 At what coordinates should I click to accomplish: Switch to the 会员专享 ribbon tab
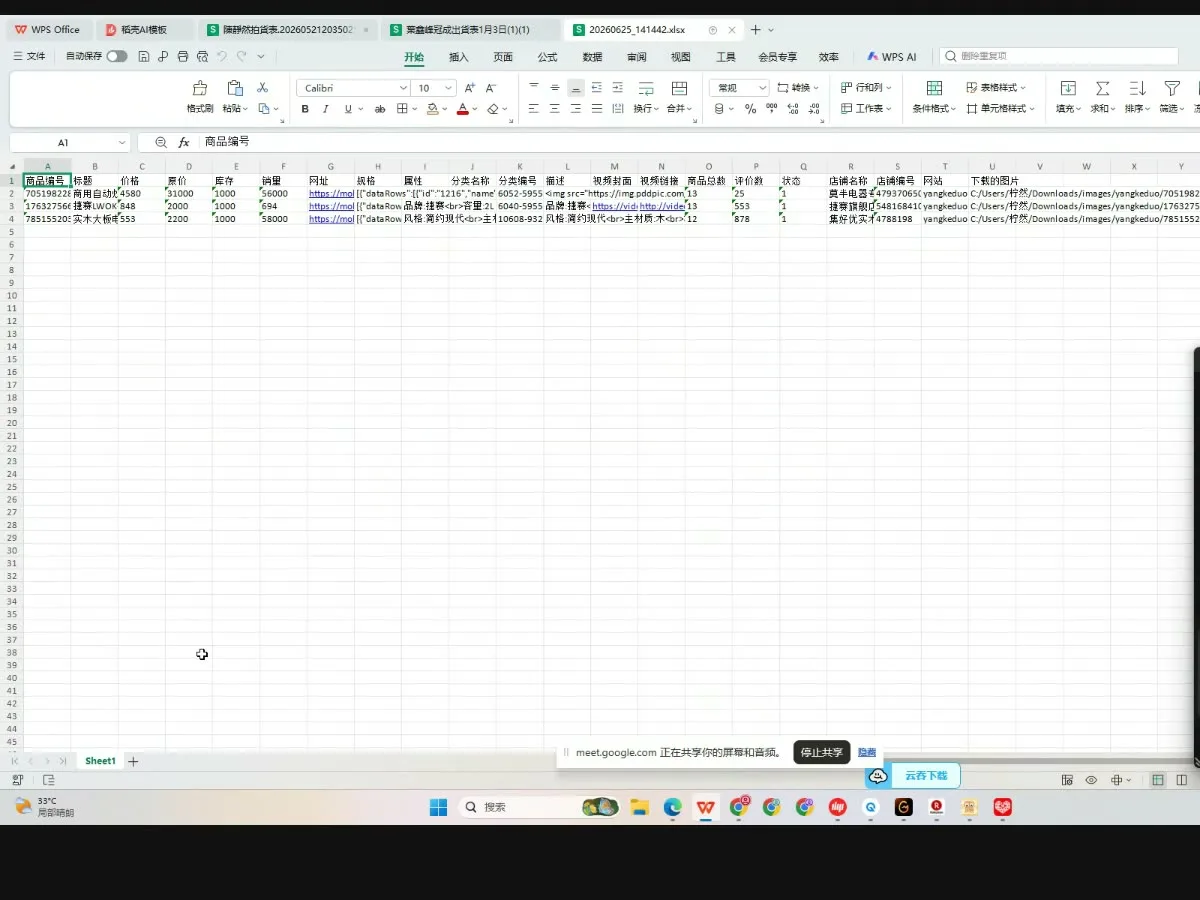(x=777, y=57)
